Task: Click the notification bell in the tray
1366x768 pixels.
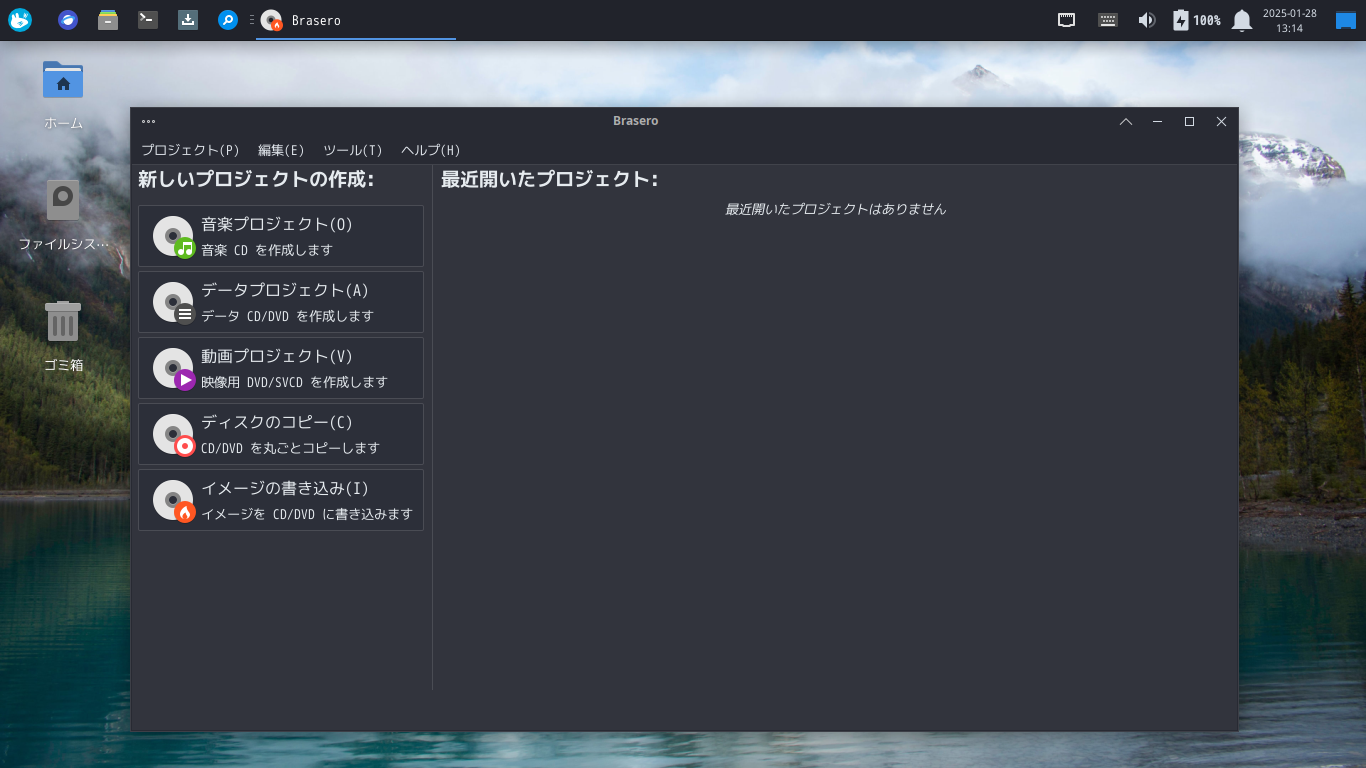Action: pyautogui.click(x=1241, y=19)
